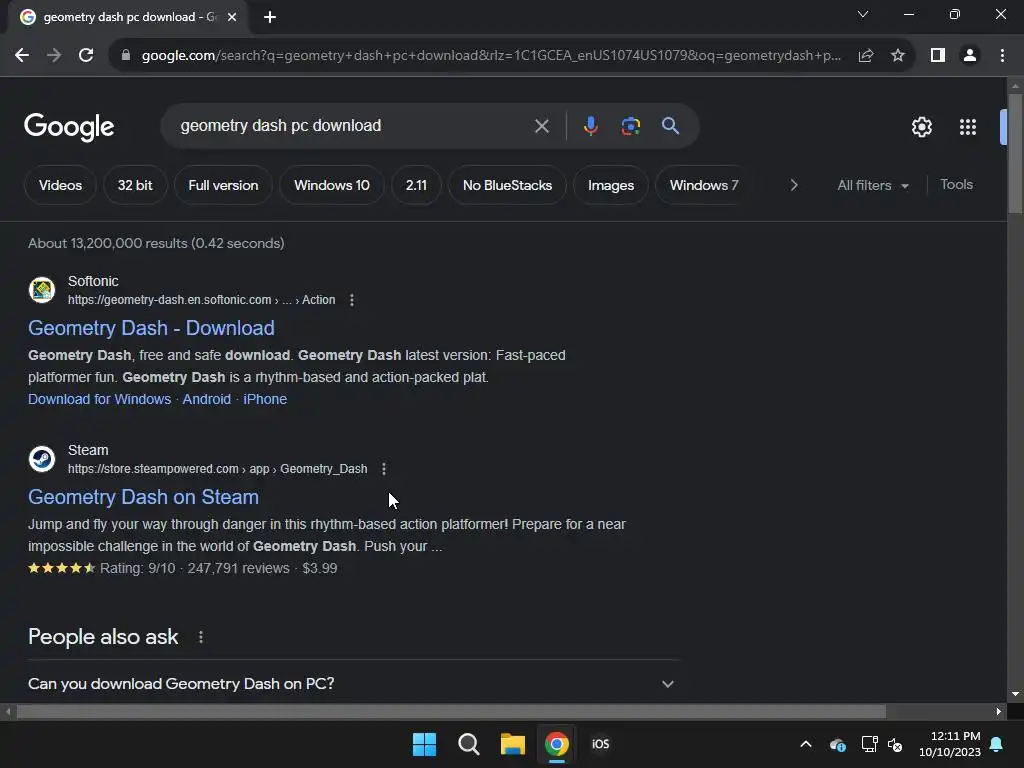Reload the current page
This screenshot has height=768, width=1024.
(x=86, y=56)
